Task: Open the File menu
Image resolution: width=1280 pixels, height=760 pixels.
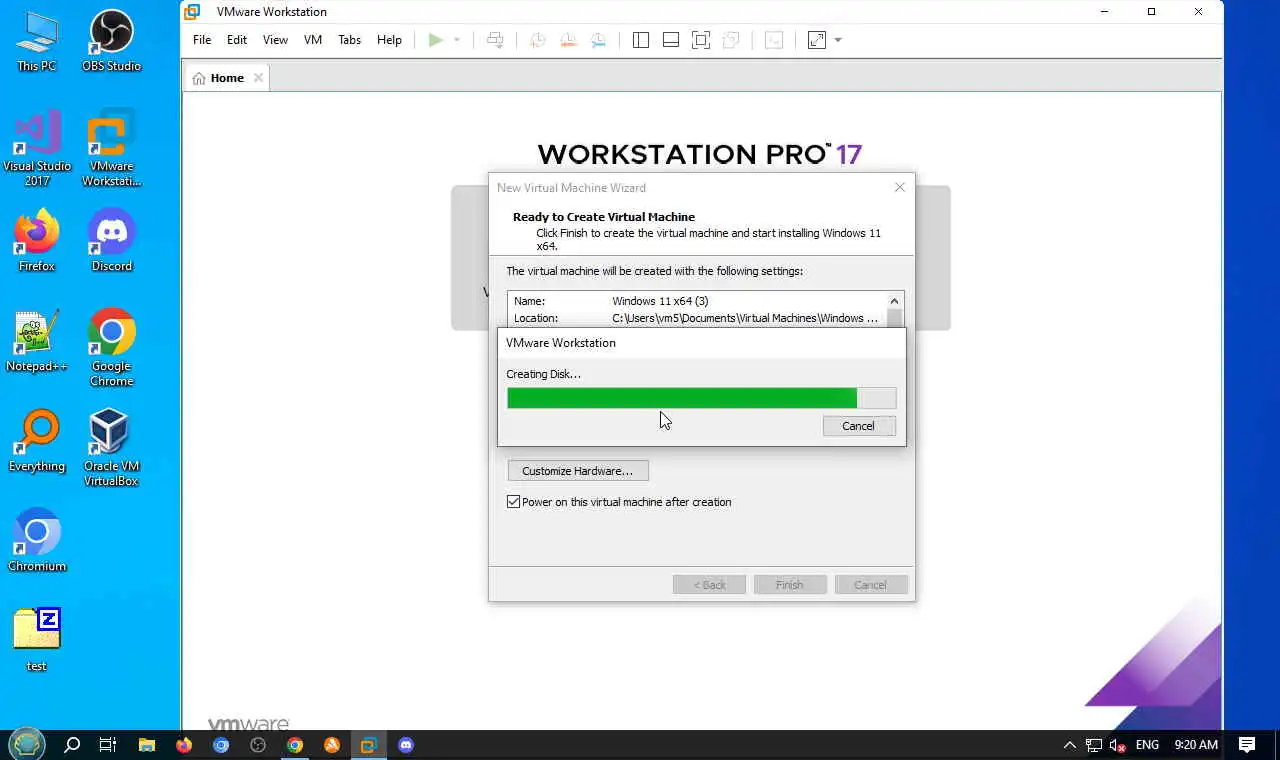Action: coord(202,40)
